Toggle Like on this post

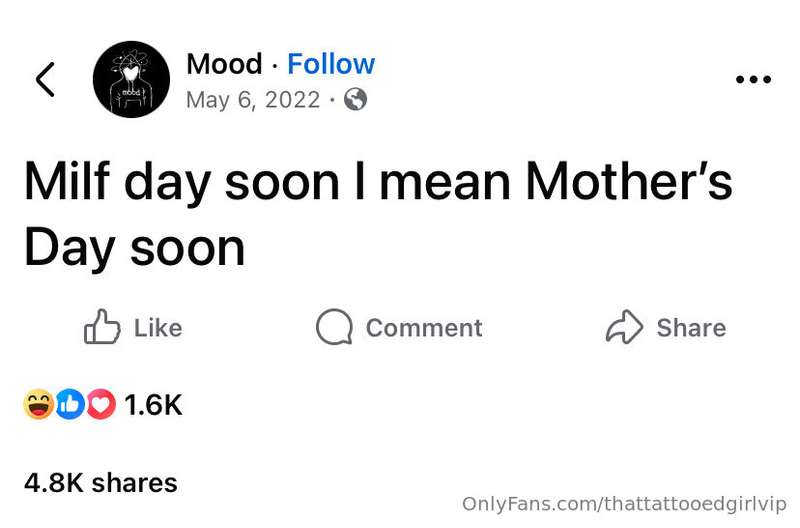pyautogui.click(x=133, y=327)
